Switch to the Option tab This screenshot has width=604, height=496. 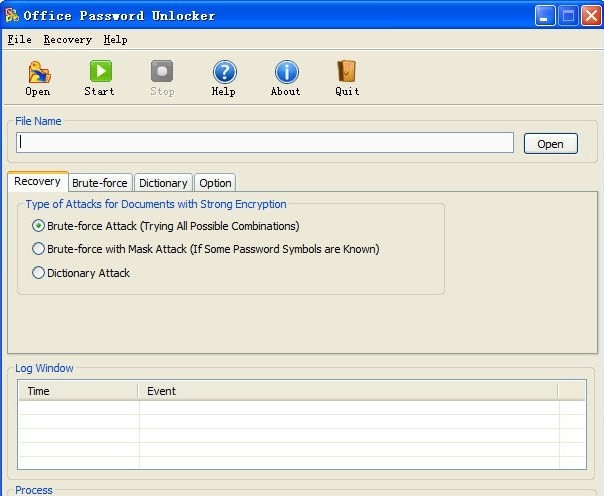tap(215, 183)
